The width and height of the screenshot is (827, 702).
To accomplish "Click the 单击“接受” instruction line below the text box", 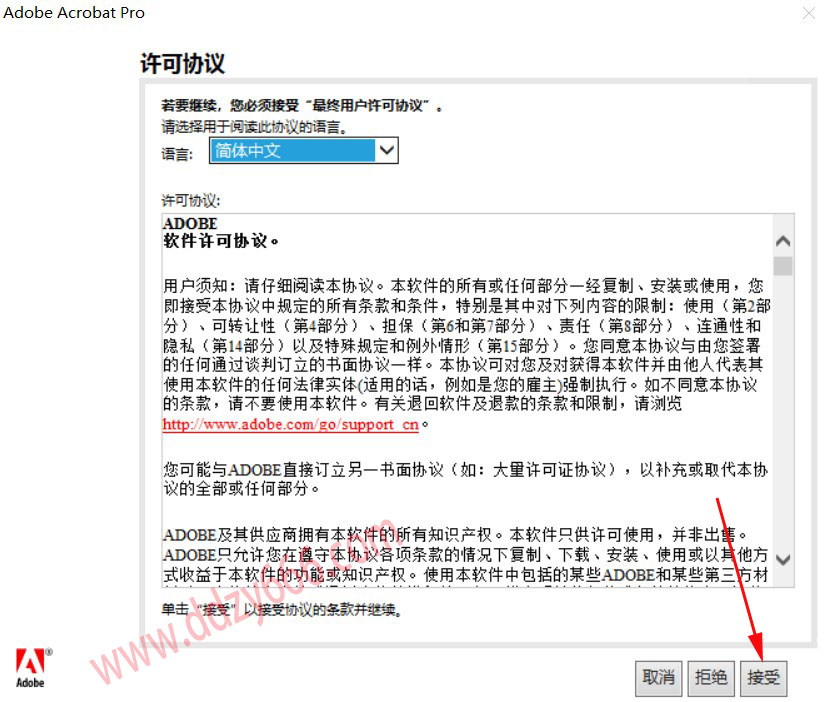I will [x=282, y=610].
